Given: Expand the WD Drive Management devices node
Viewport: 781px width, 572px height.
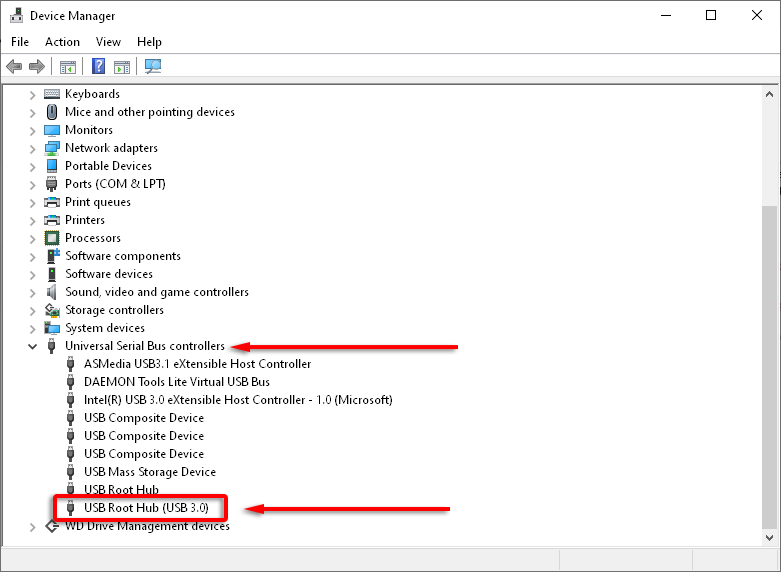Looking at the screenshot, I should 32,526.
